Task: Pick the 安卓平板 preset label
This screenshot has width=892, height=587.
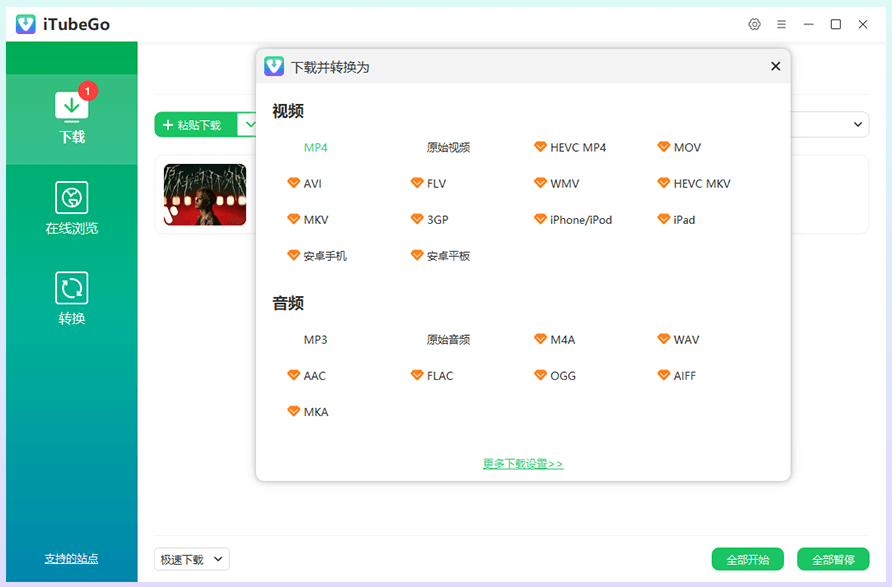Action: pyautogui.click(x=448, y=256)
